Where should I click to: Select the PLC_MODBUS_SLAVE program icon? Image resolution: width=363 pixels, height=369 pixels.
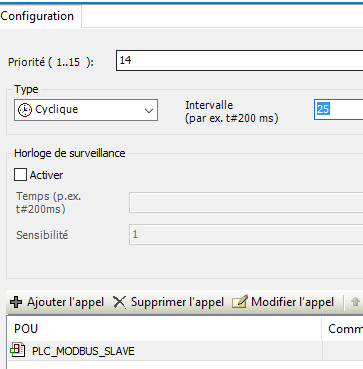[x=17, y=350]
